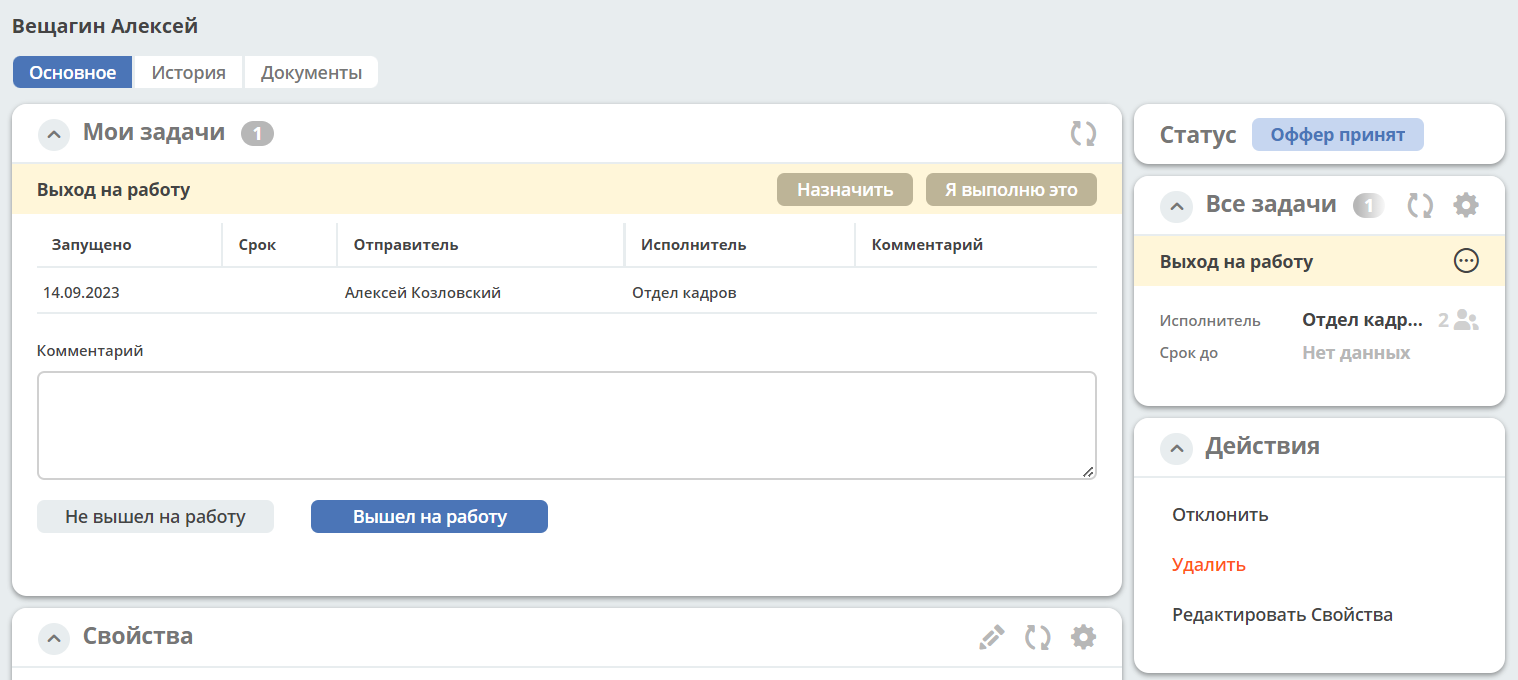Click the Статус label
The width and height of the screenshot is (1518, 680).
1198,135
